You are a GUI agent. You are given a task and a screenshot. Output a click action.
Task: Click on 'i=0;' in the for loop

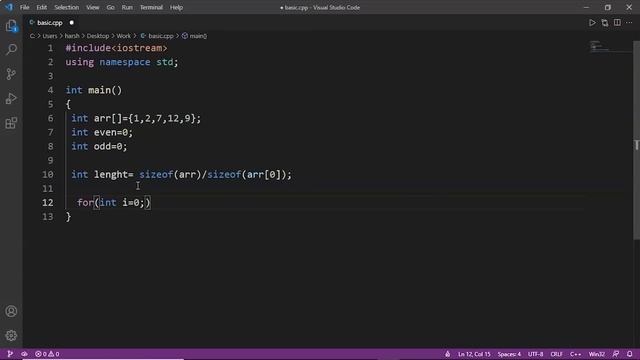pyautogui.click(x=133, y=202)
